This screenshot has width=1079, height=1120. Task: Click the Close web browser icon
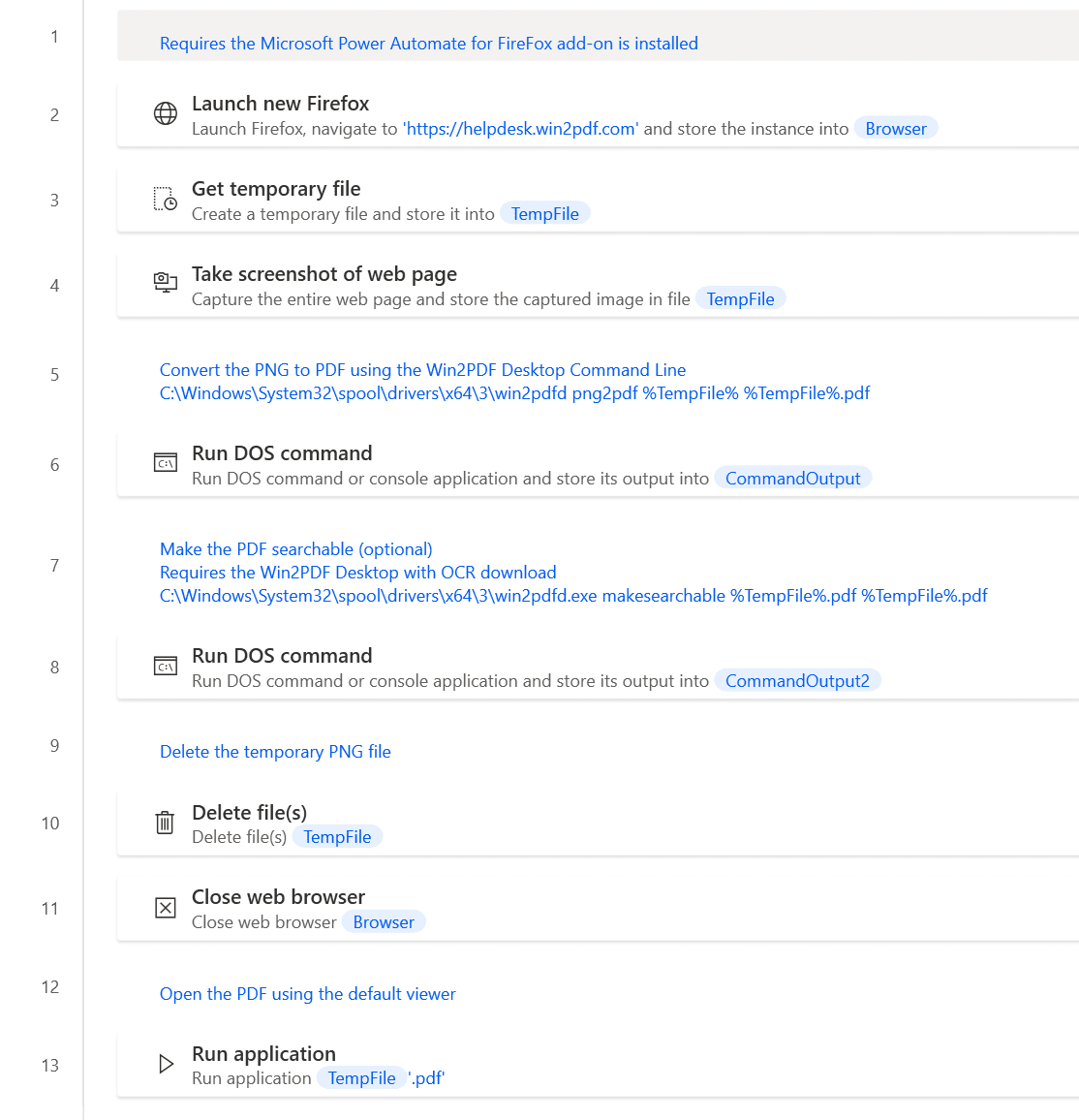(166, 906)
